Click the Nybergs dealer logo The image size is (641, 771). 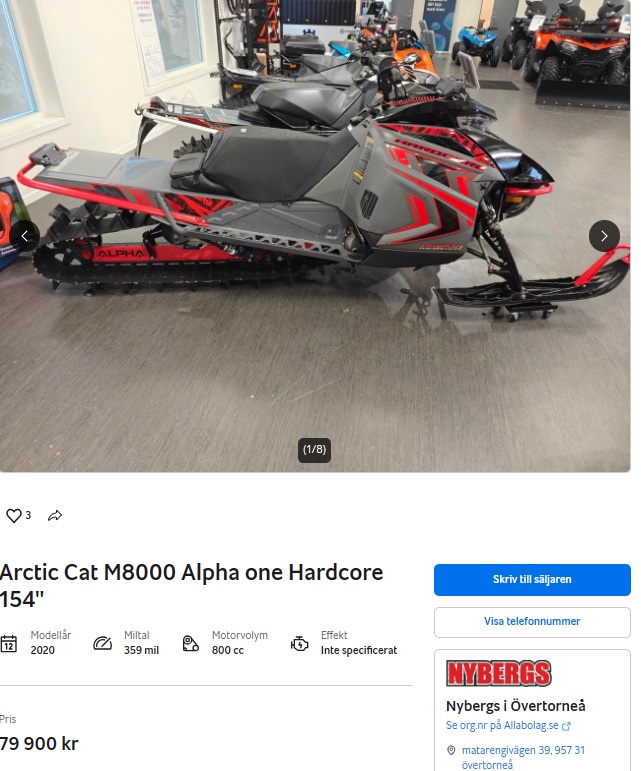498,674
